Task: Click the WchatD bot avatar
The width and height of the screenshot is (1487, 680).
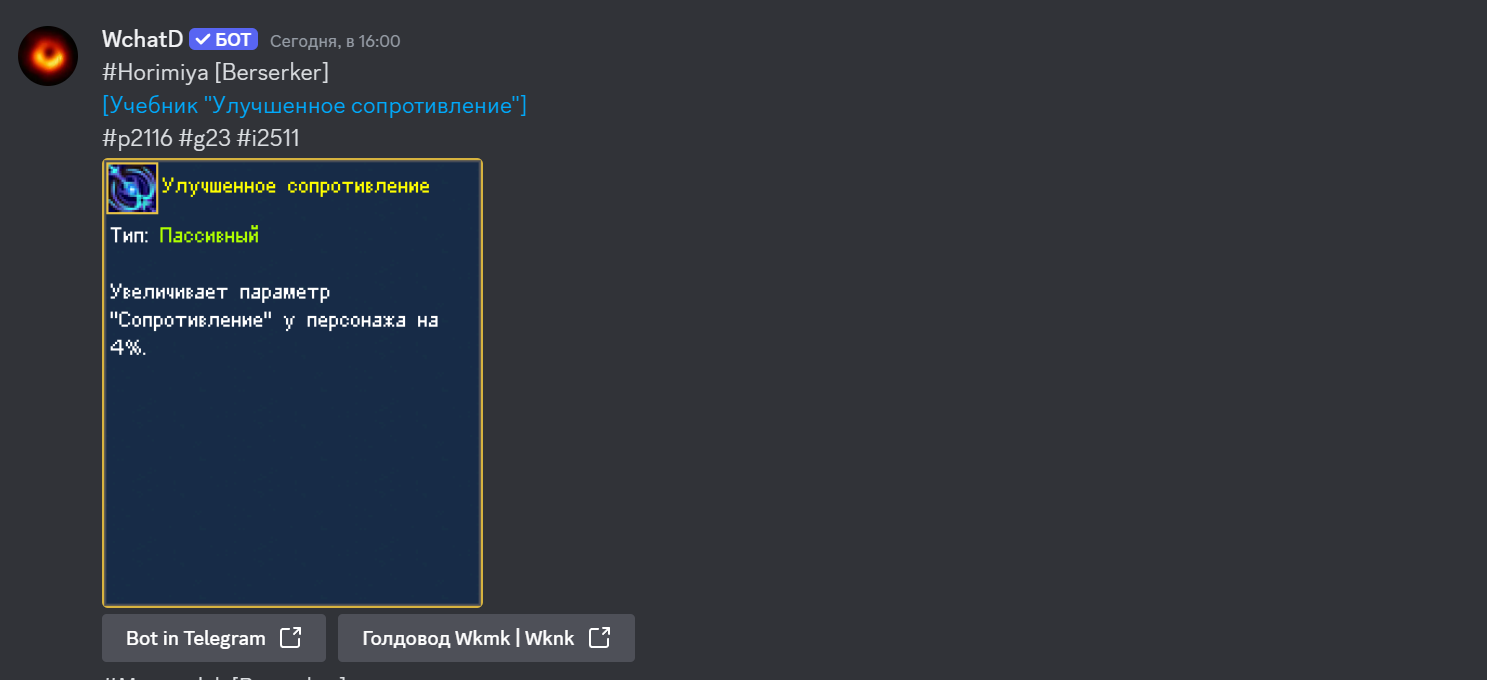Action: (x=48, y=56)
